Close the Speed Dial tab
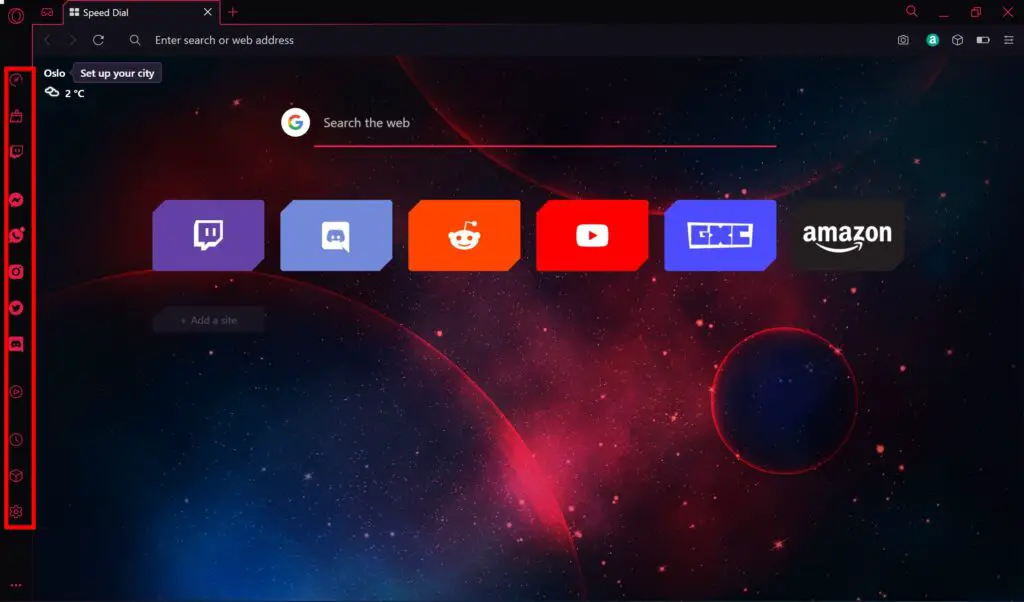Viewport: 1024px width, 602px height. coord(208,12)
